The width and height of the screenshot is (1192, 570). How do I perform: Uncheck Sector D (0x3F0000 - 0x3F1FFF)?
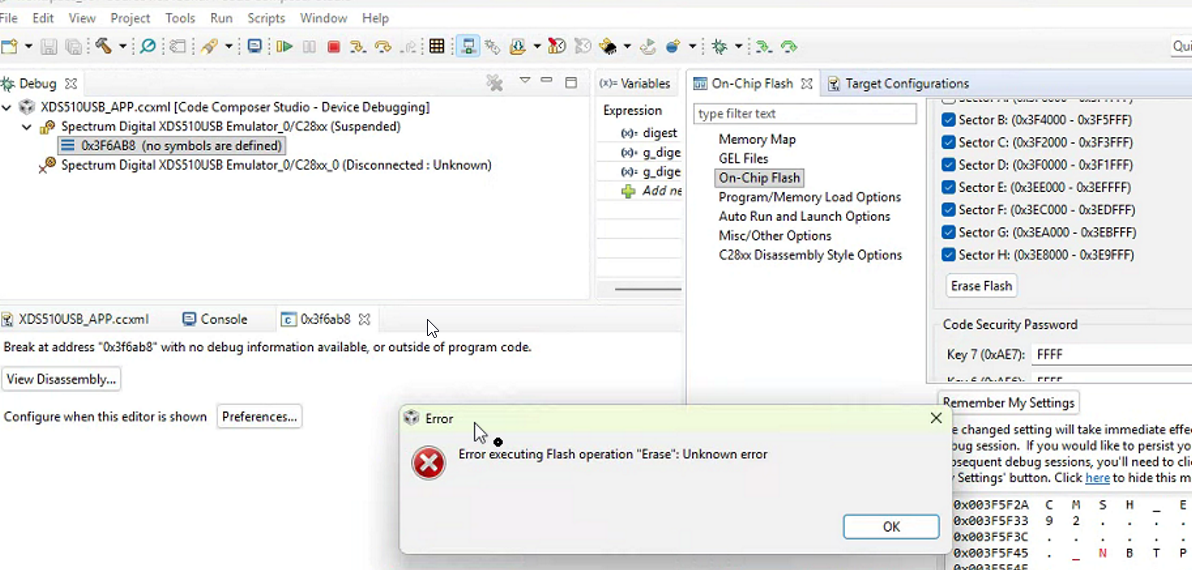point(948,165)
